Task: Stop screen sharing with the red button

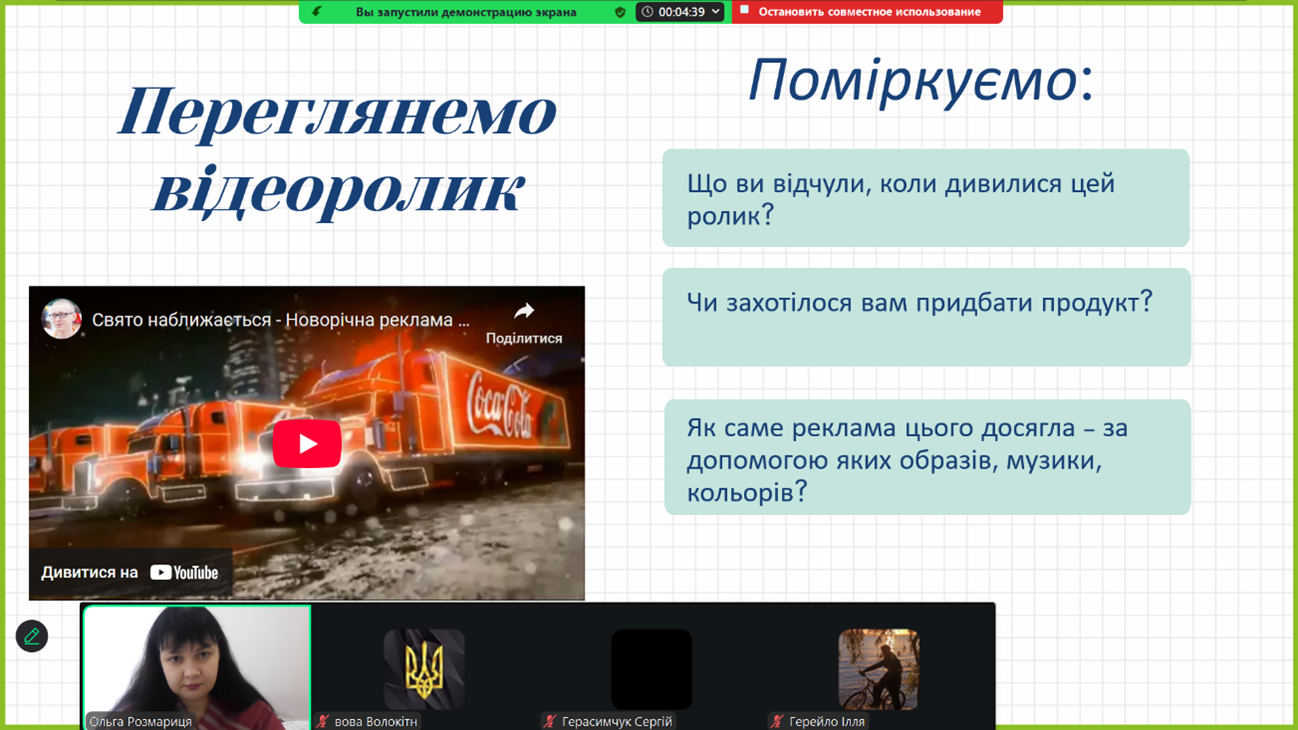Action: coord(867,12)
